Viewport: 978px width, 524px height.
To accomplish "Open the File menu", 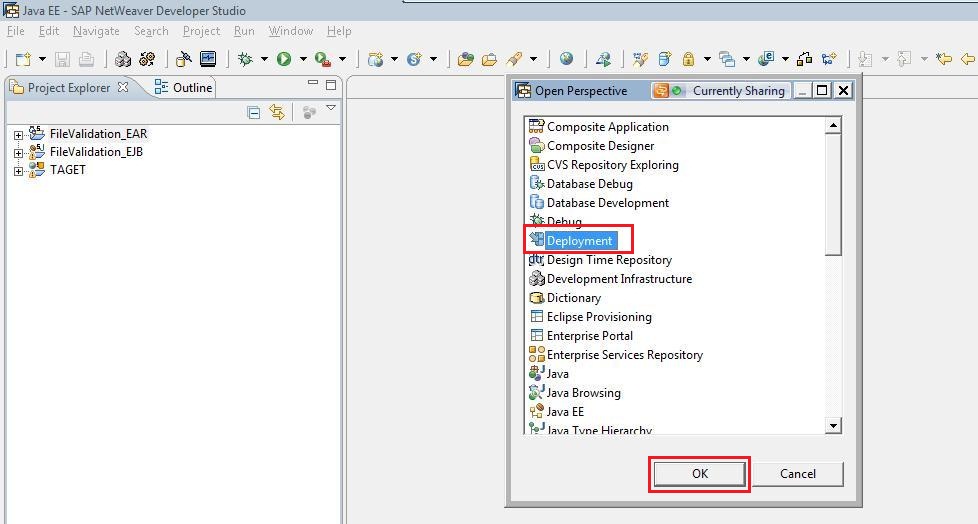I will [x=16, y=31].
